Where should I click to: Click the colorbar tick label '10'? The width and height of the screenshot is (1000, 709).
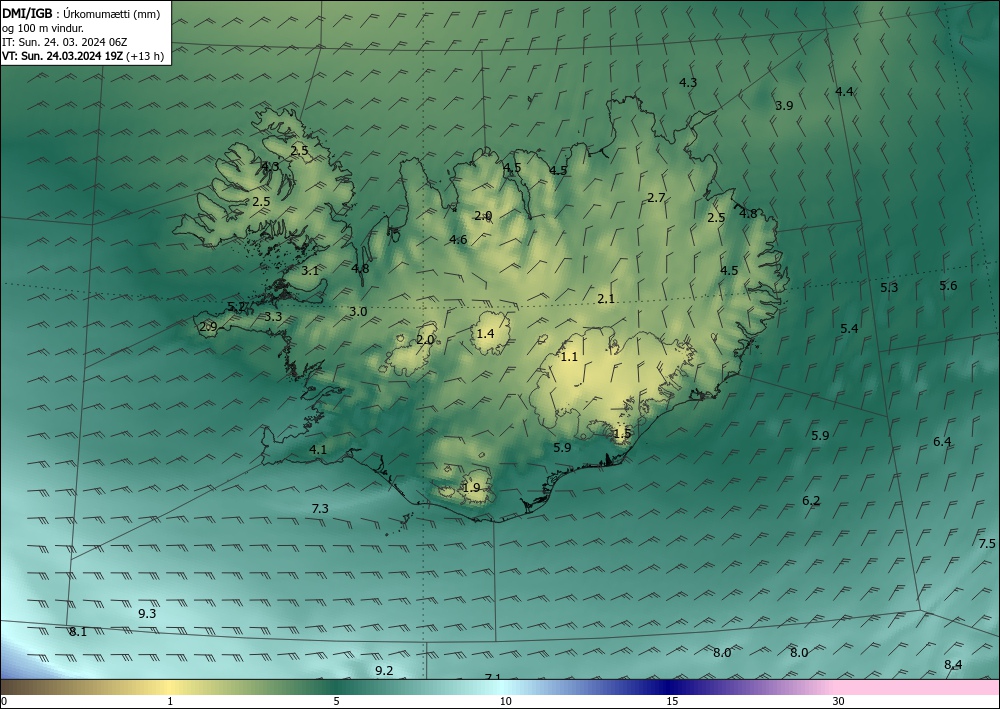pyautogui.click(x=505, y=702)
